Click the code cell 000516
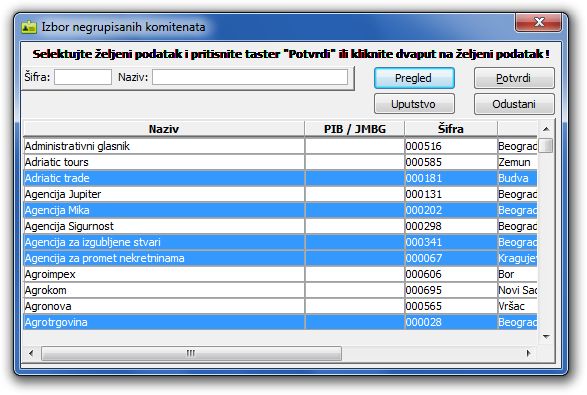This screenshot has width=587, height=395. (x=451, y=146)
